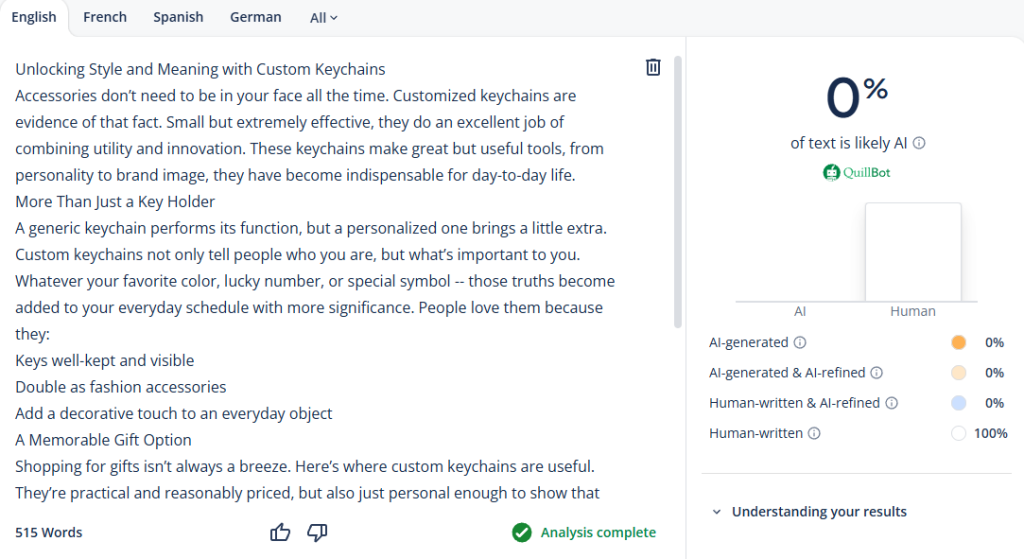Image resolution: width=1024 pixels, height=559 pixels.
Task: Click info icon next to AI-generated label
Action: (x=800, y=342)
